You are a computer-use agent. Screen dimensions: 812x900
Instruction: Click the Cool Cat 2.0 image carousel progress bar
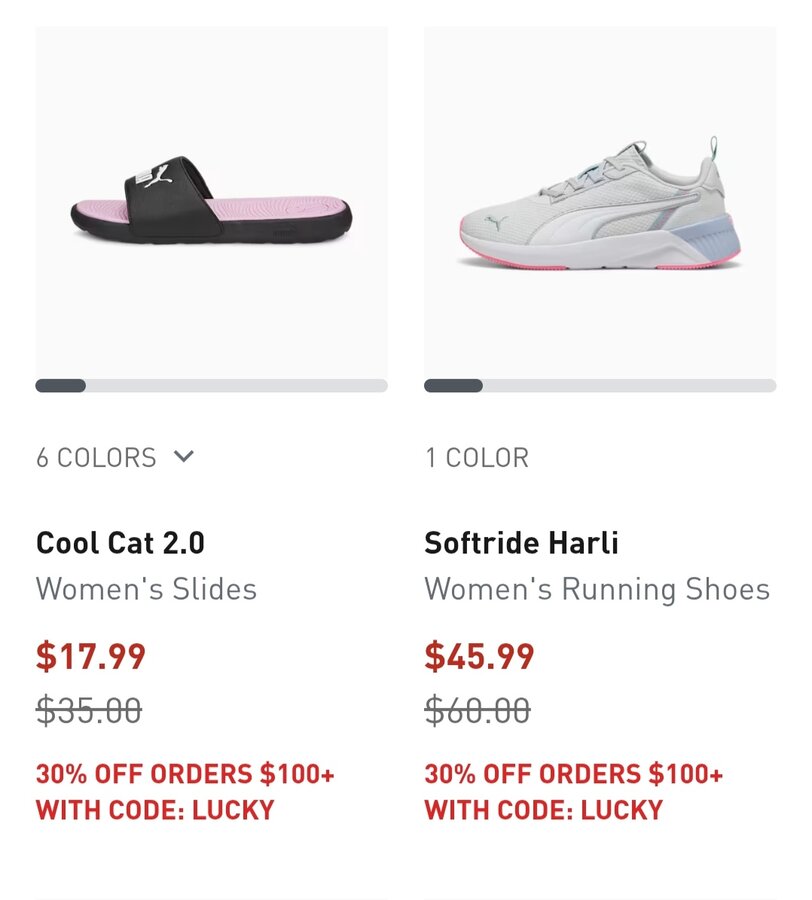click(x=212, y=386)
